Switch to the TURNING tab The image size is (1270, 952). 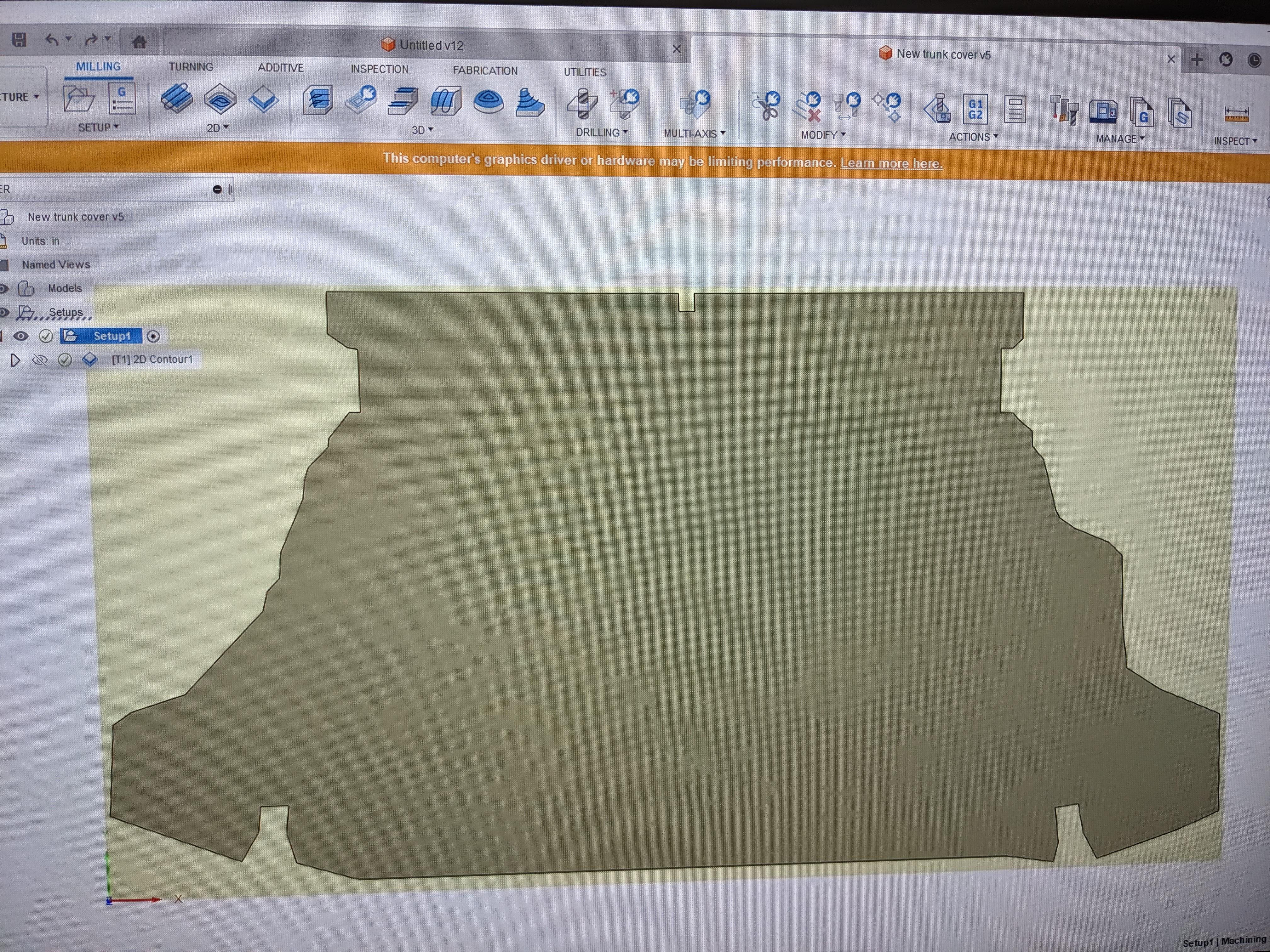(x=191, y=67)
